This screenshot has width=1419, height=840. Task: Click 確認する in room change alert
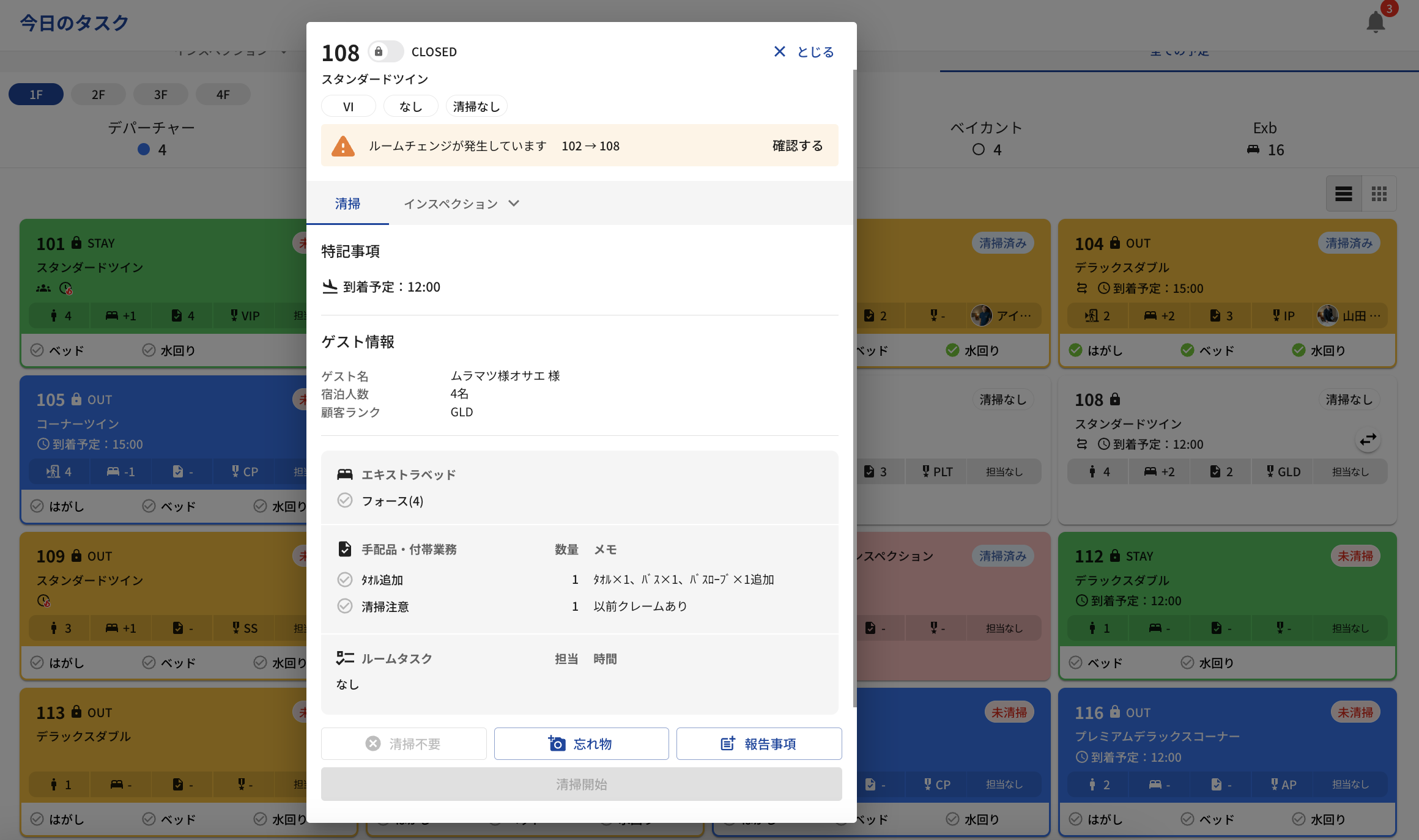coord(797,146)
